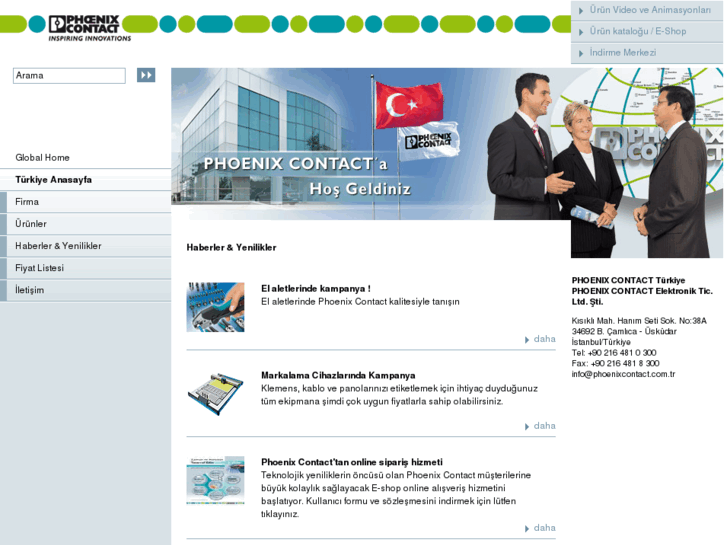This screenshot has height=545, width=727.
Task: Open Phoenix Contact'tan online sipariş hizmeti headline
Action: click(351, 462)
